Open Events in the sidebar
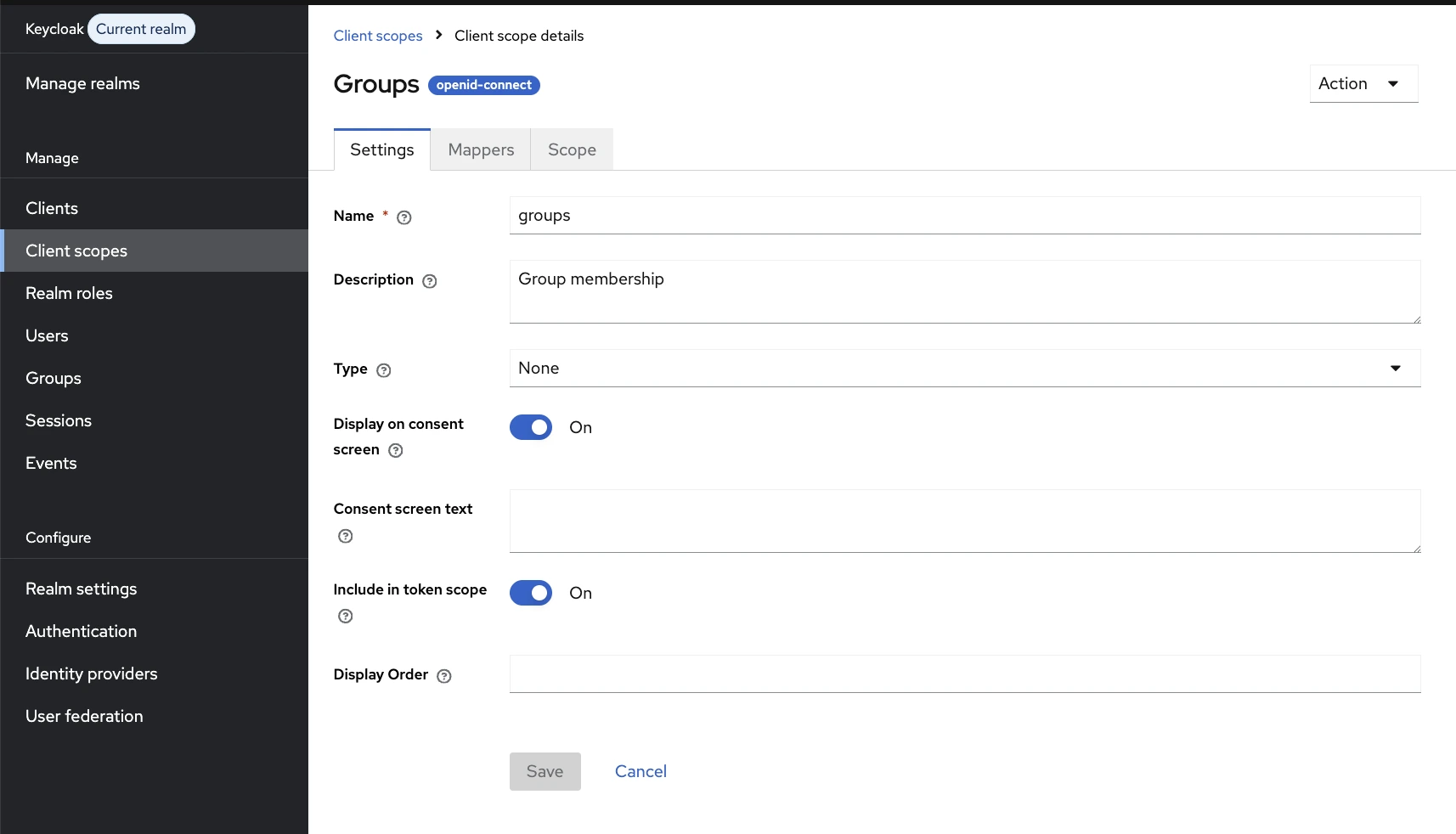Viewport: 1456px width, 834px height. tap(155, 463)
